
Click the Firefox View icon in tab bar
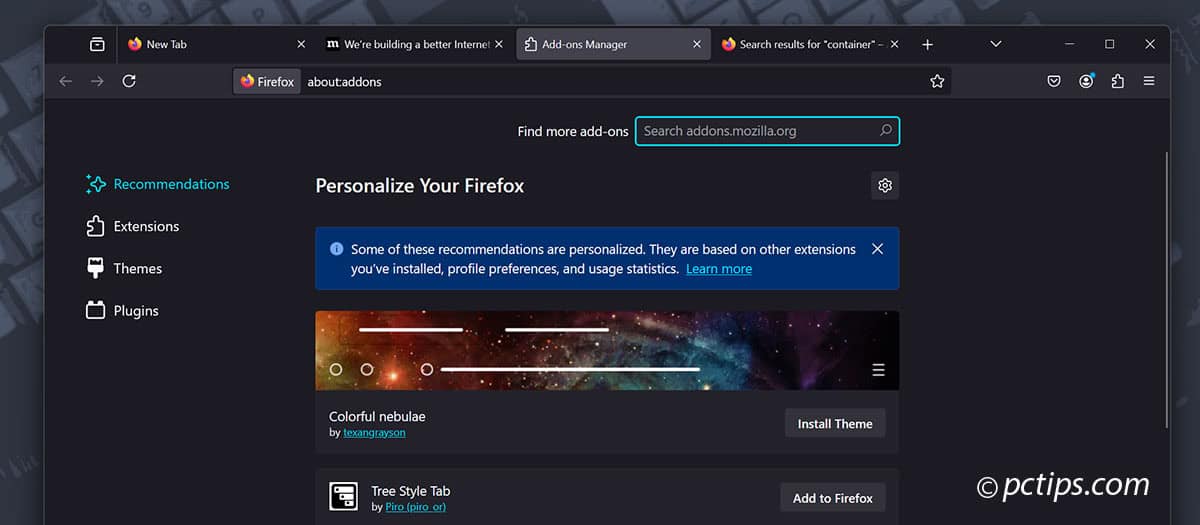(97, 44)
